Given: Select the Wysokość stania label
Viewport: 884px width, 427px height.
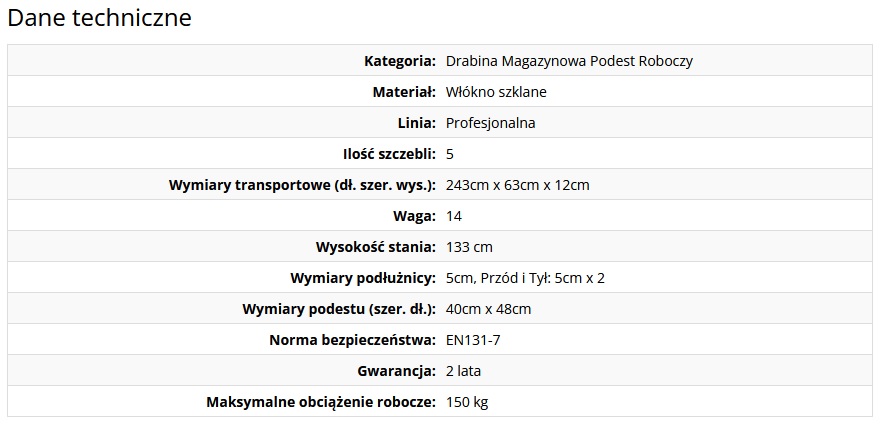Looking at the screenshot, I should [375, 247].
